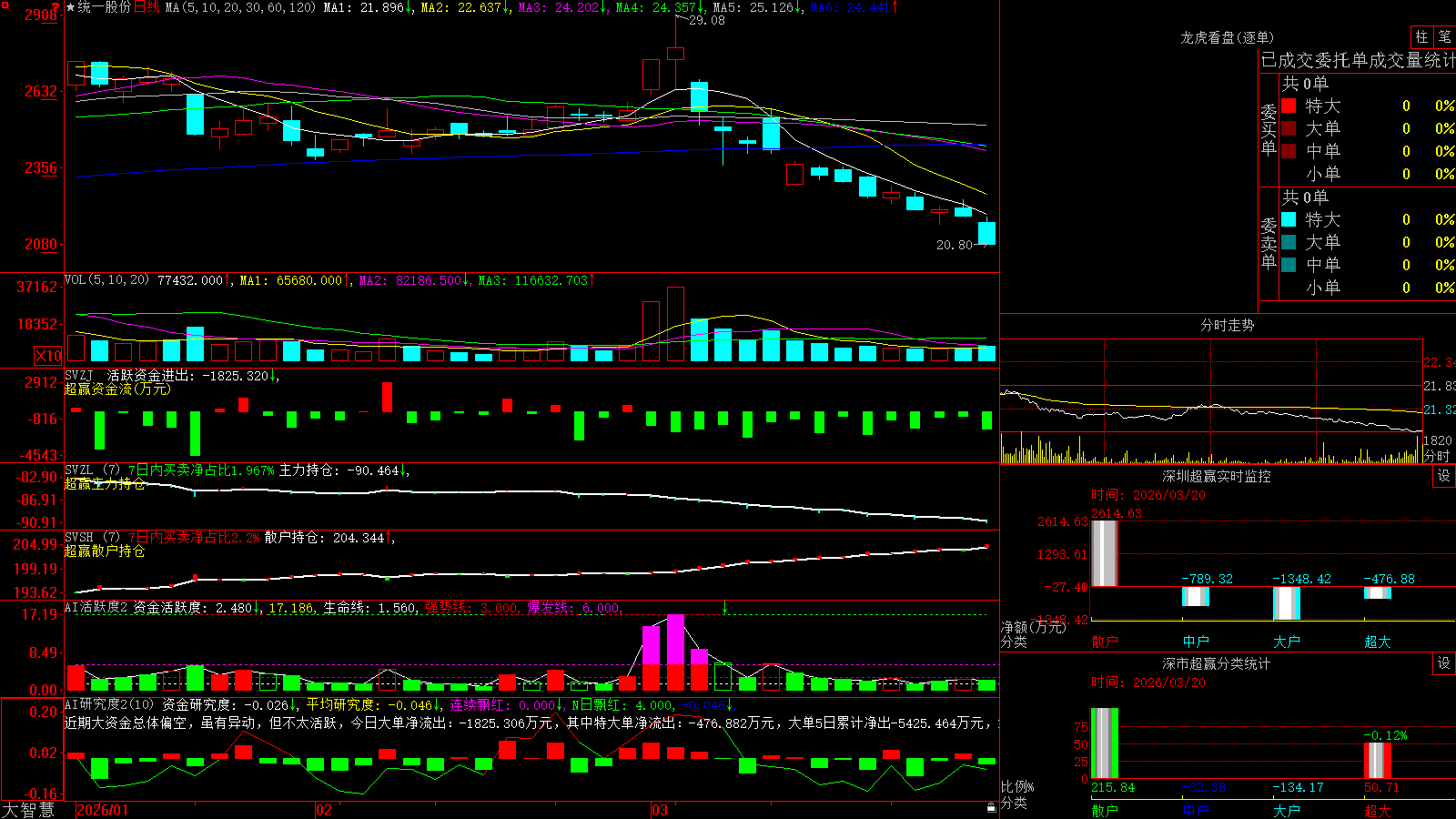Click the 215.84 value under the 散户 bar
The height and width of the screenshot is (819, 1456).
tap(1113, 787)
